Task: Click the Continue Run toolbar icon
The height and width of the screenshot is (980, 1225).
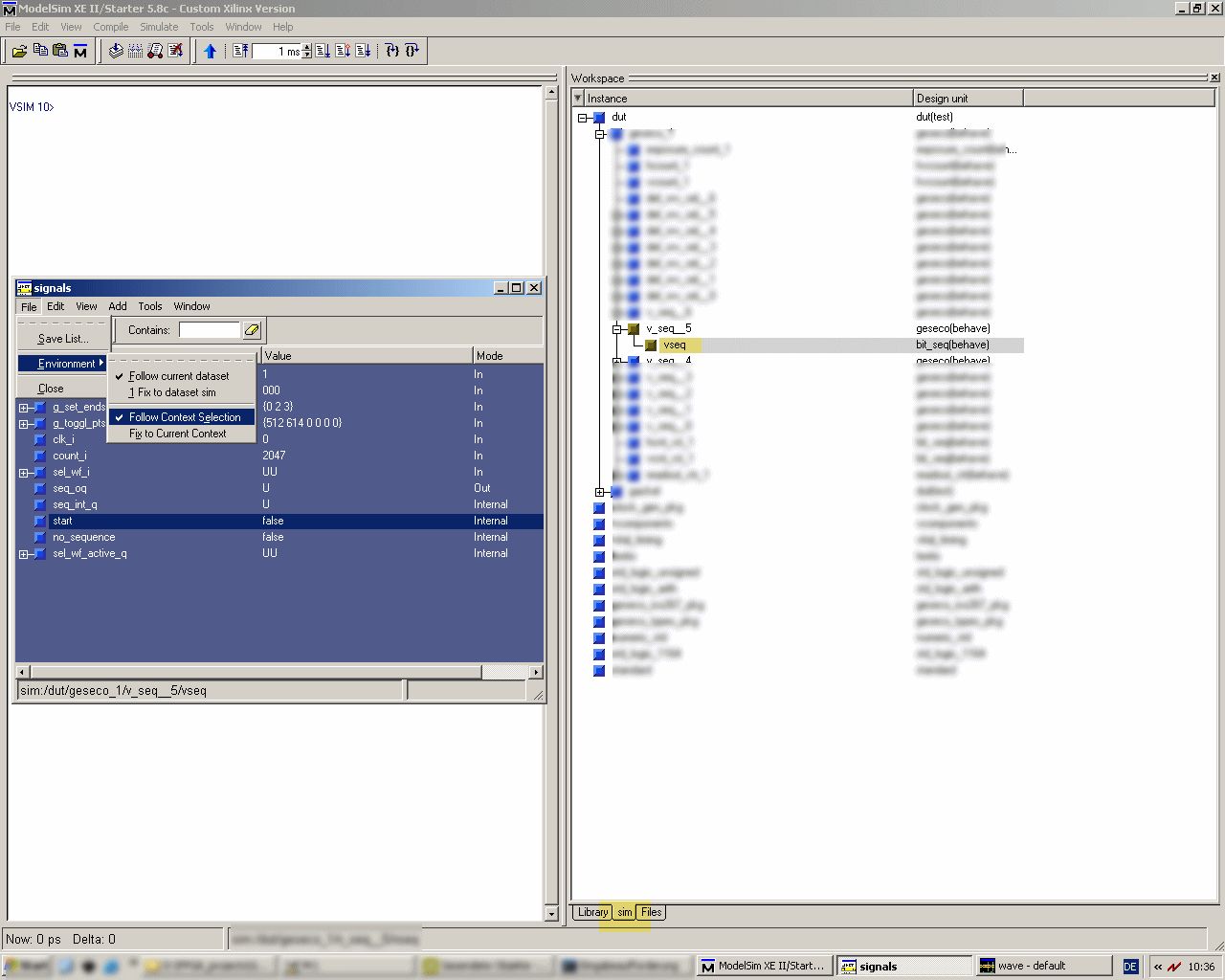Action: (343, 51)
